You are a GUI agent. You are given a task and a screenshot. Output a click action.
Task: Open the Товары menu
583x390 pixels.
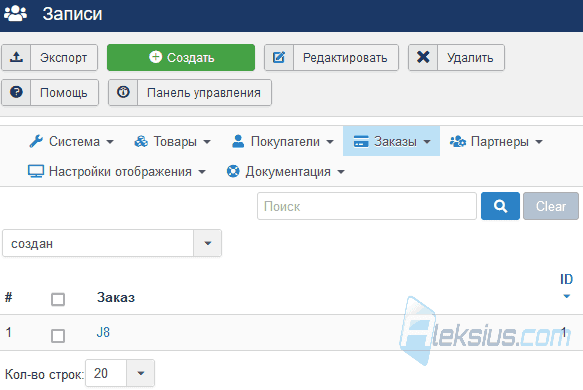pos(173,141)
